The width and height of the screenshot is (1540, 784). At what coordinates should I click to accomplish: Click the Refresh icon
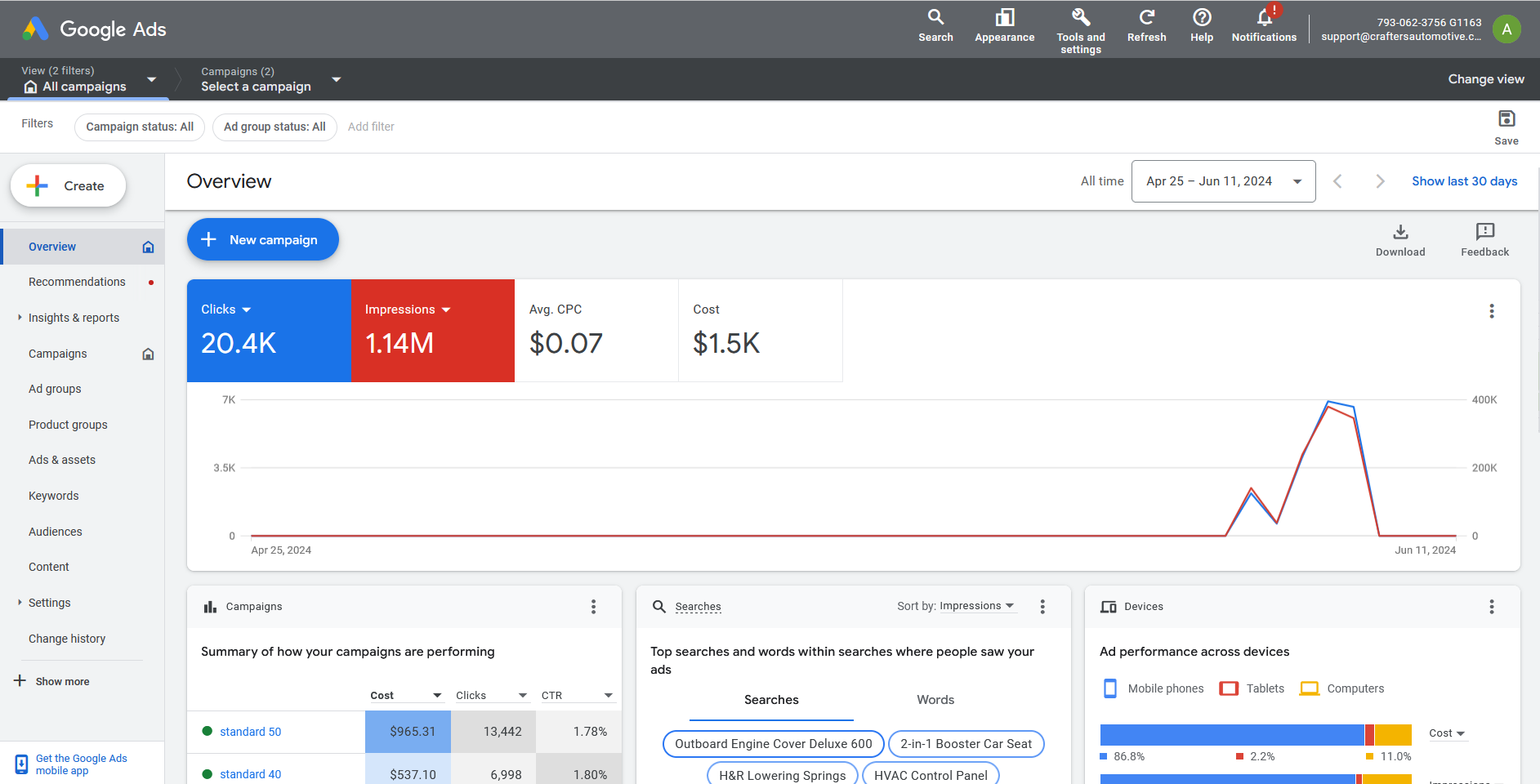pyautogui.click(x=1146, y=26)
